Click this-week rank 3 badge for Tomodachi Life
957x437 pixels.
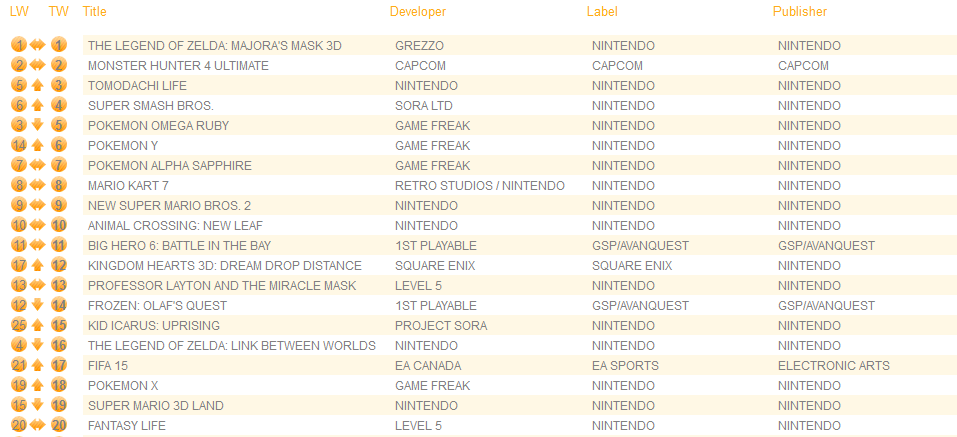pyautogui.click(x=59, y=85)
